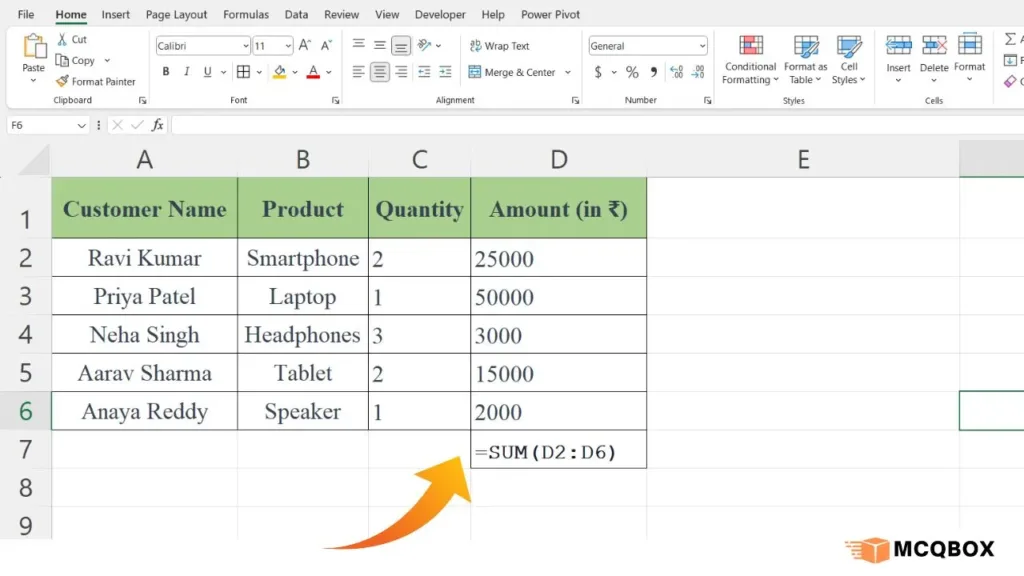
Task: Click Increase Decimal in Number group
Action: click(676, 72)
